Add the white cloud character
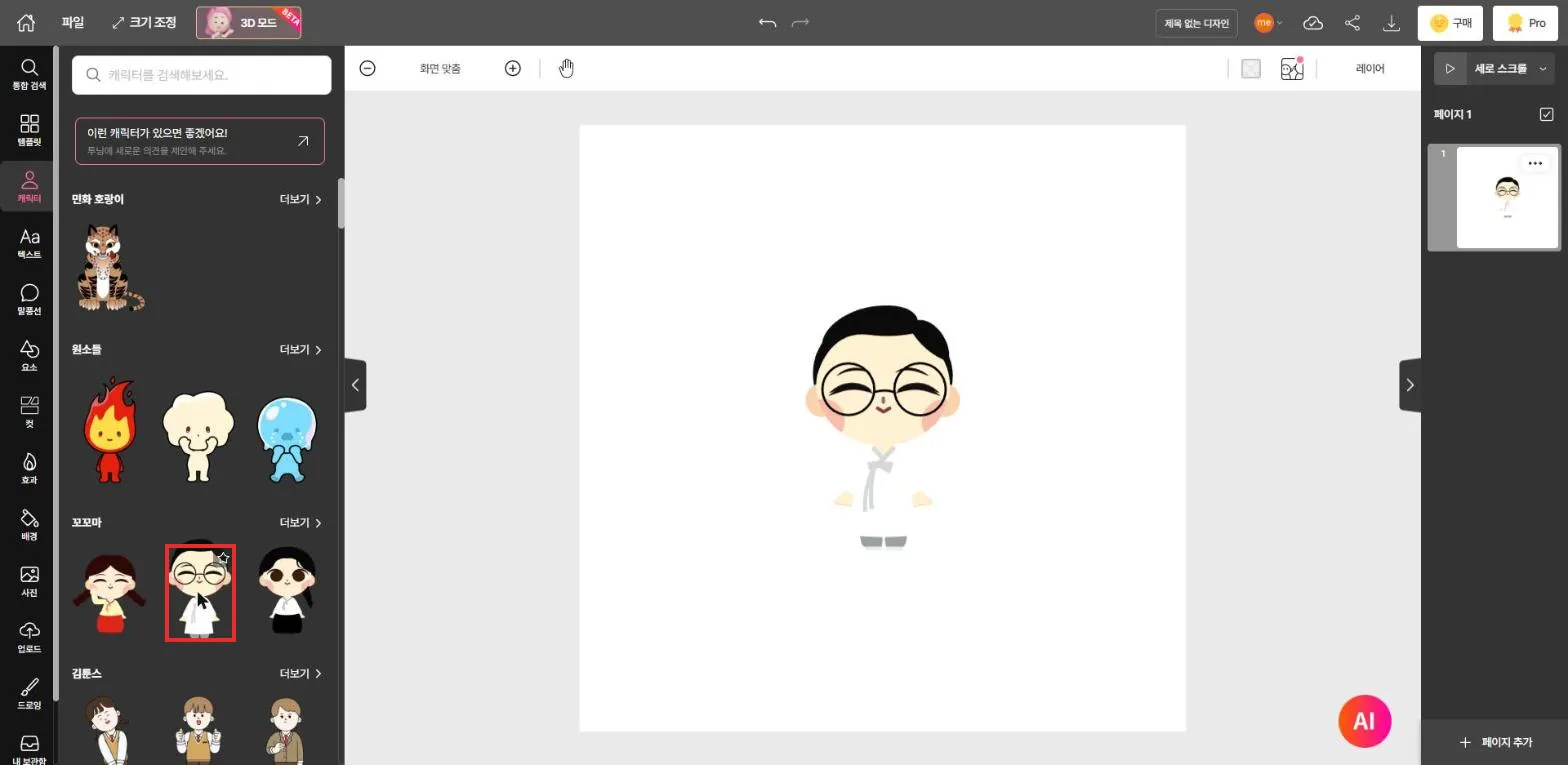This screenshot has height=765, width=1568. tap(198, 436)
